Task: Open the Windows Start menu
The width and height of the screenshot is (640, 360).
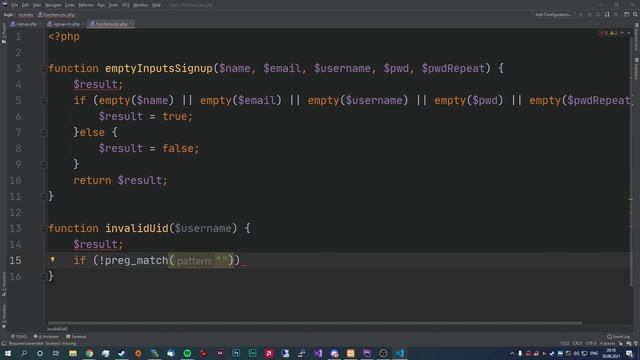Action: point(8,353)
